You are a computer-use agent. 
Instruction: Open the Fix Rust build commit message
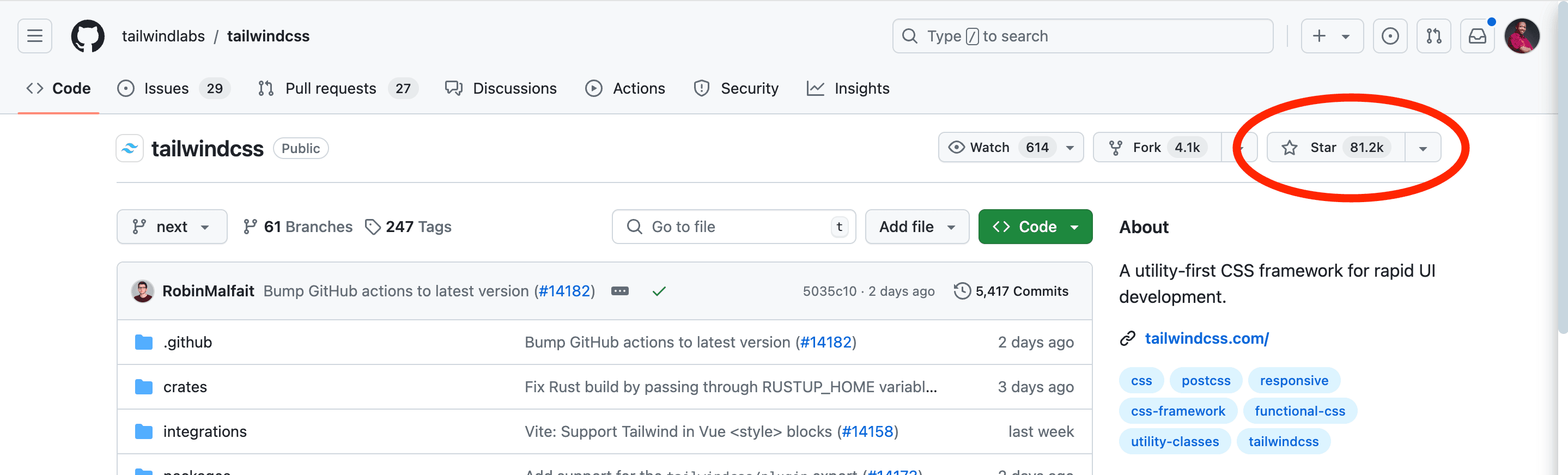731,387
